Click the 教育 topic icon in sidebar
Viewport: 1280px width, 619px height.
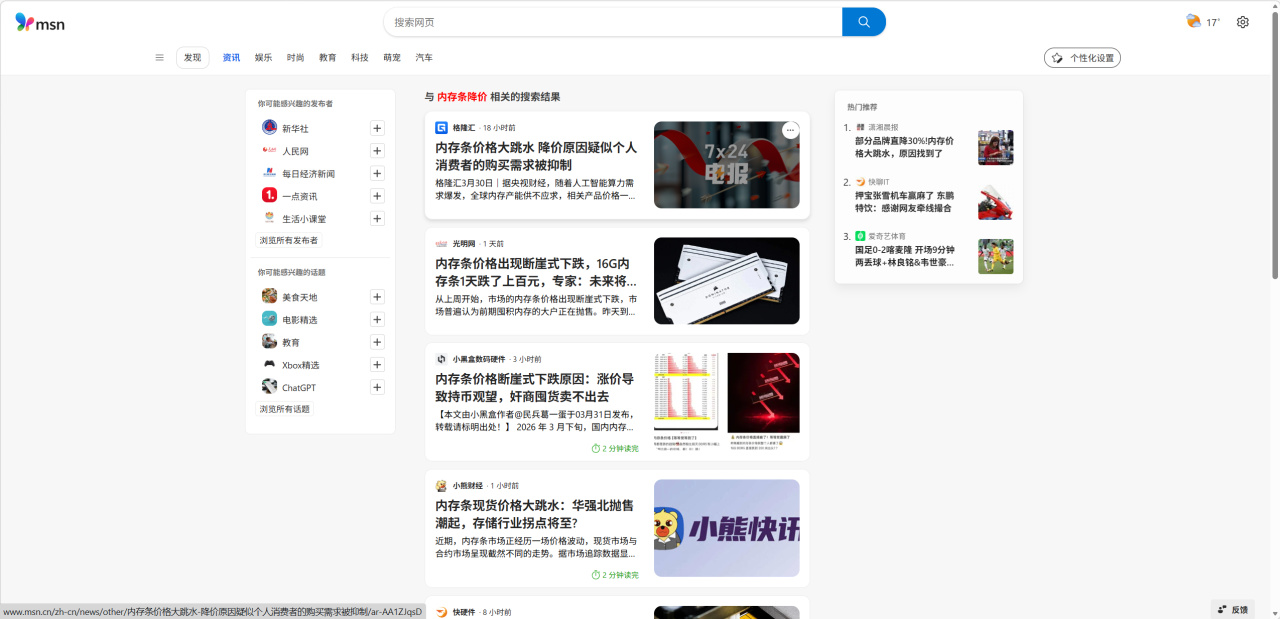[x=270, y=342]
